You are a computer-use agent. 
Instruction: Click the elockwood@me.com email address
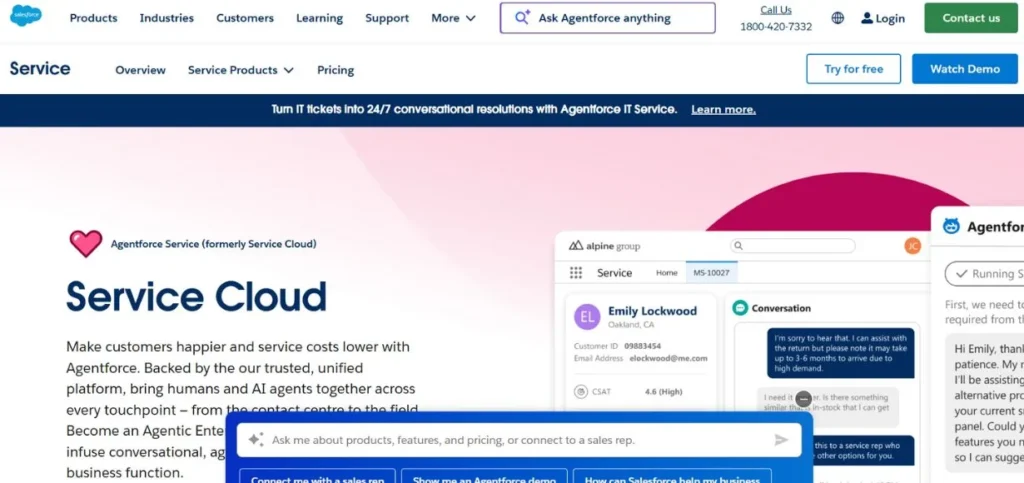(668, 358)
